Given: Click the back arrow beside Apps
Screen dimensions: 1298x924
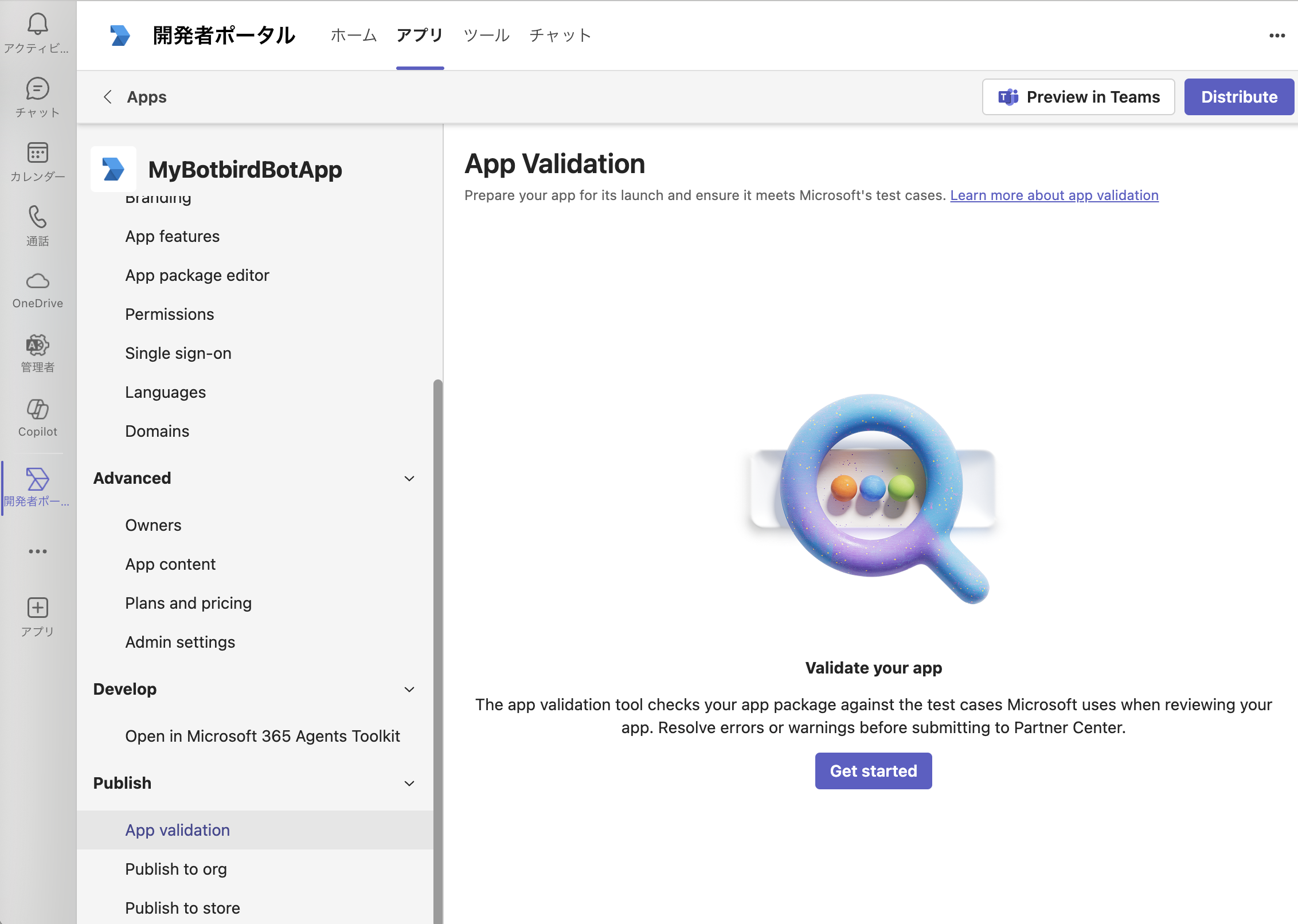Looking at the screenshot, I should tap(107, 97).
